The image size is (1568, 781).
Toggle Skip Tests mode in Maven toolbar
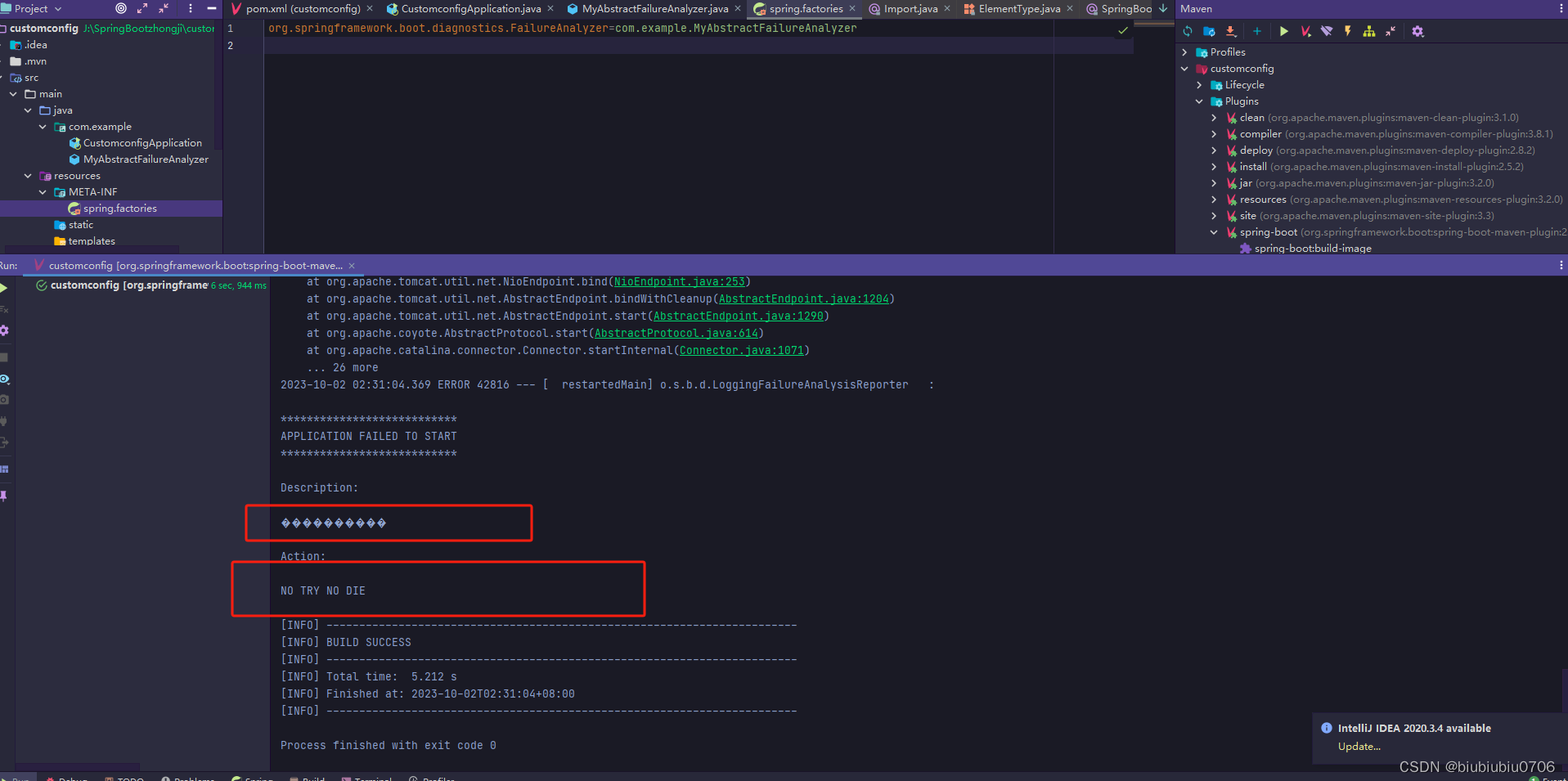point(1327,31)
